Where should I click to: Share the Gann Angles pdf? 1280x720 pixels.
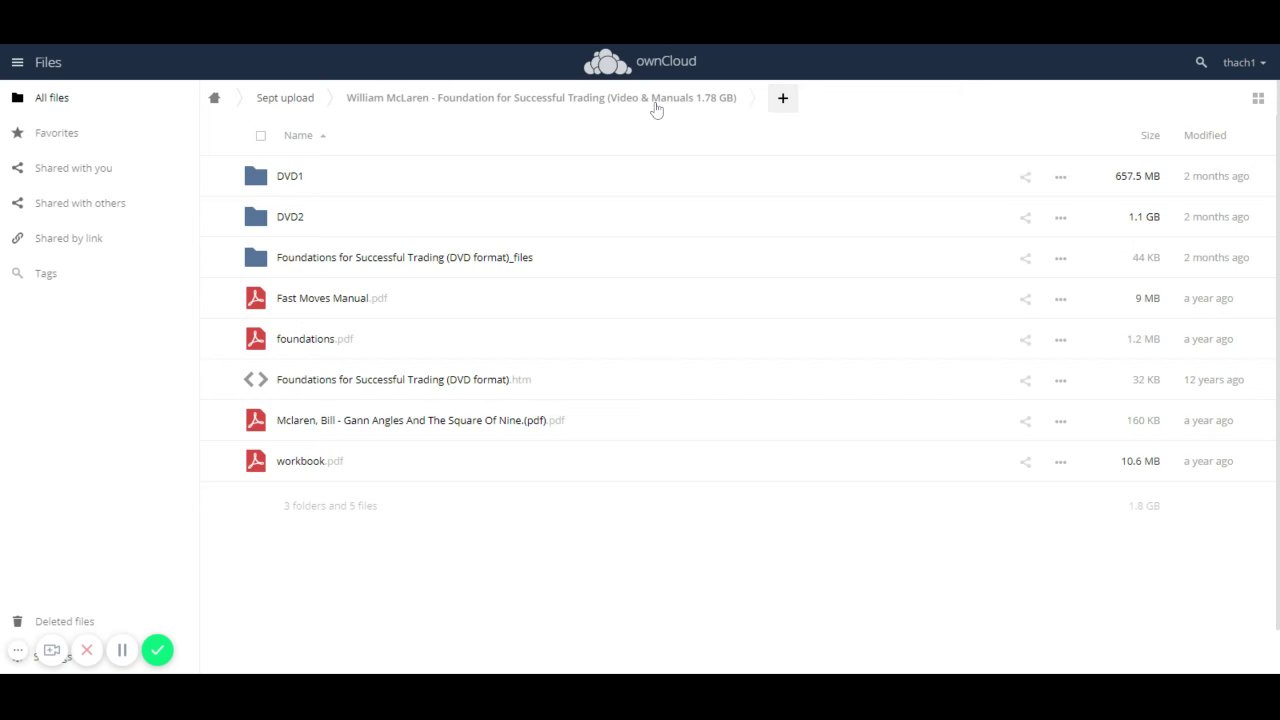(1025, 421)
